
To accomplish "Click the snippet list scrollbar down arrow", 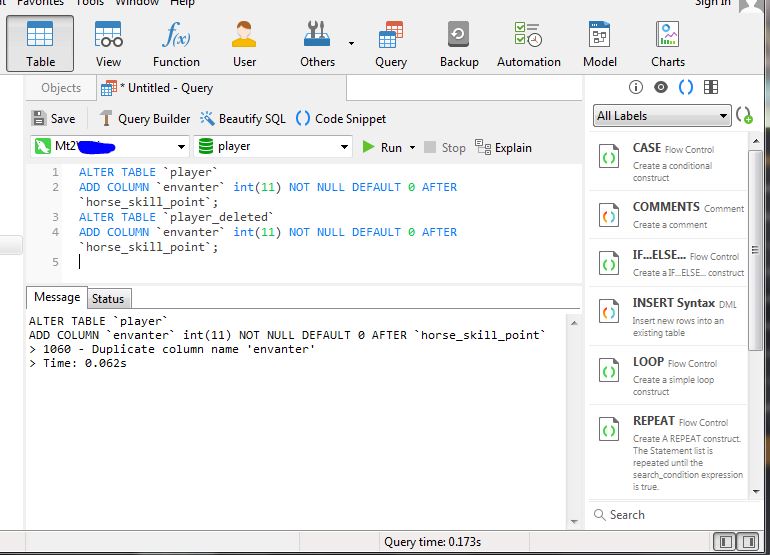I will click(x=756, y=491).
